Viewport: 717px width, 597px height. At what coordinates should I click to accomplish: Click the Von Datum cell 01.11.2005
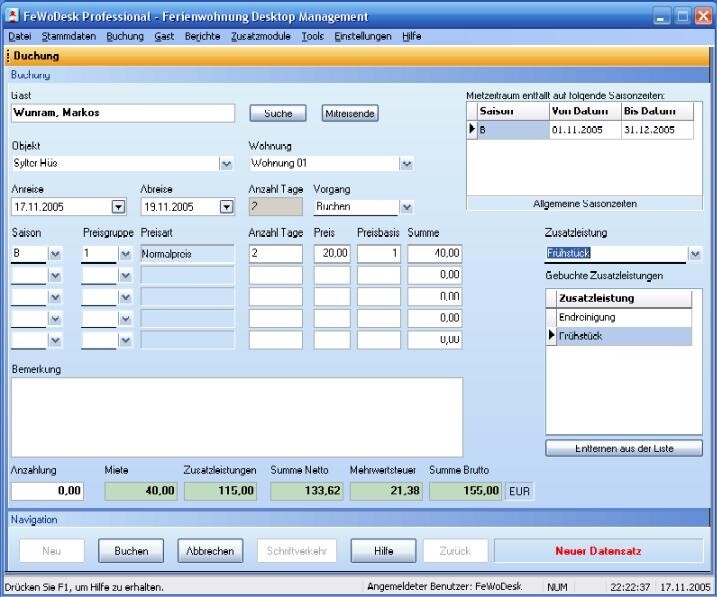(585, 130)
